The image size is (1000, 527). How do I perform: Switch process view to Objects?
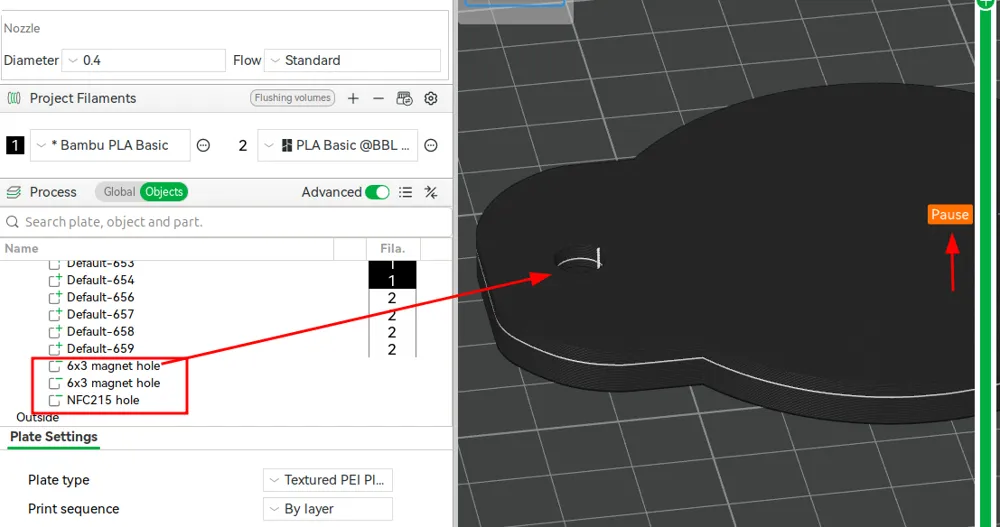[x=164, y=192]
